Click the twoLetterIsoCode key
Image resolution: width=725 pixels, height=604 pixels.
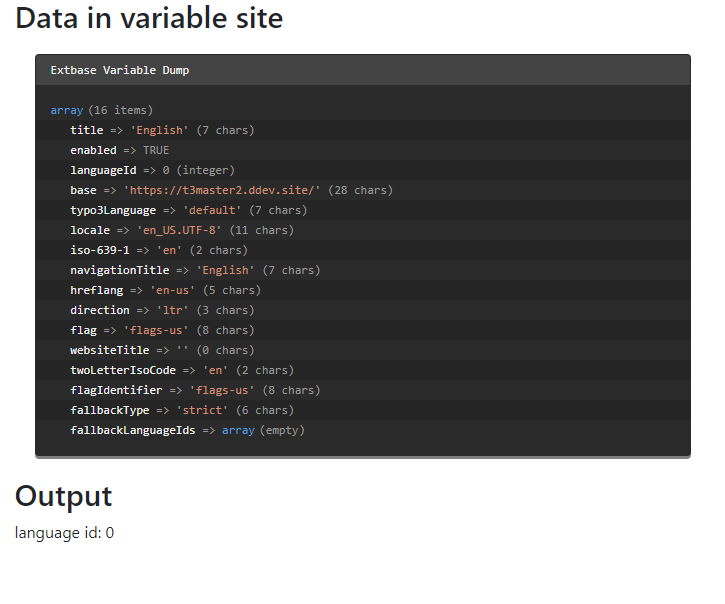click(x=123, y=370)
